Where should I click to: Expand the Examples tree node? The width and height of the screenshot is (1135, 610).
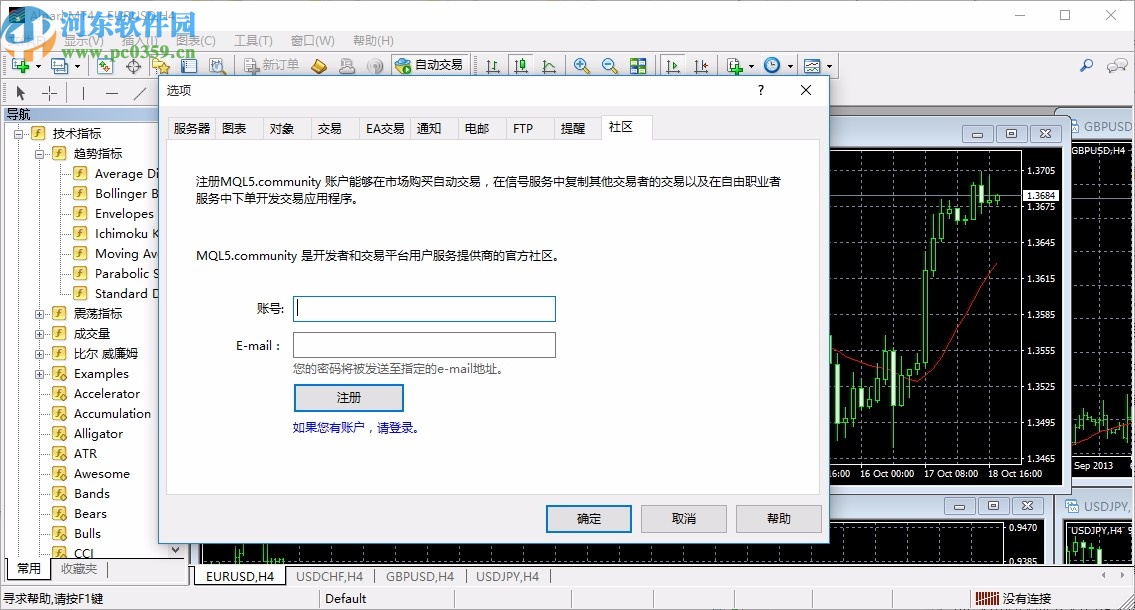[x=40, y=374]
